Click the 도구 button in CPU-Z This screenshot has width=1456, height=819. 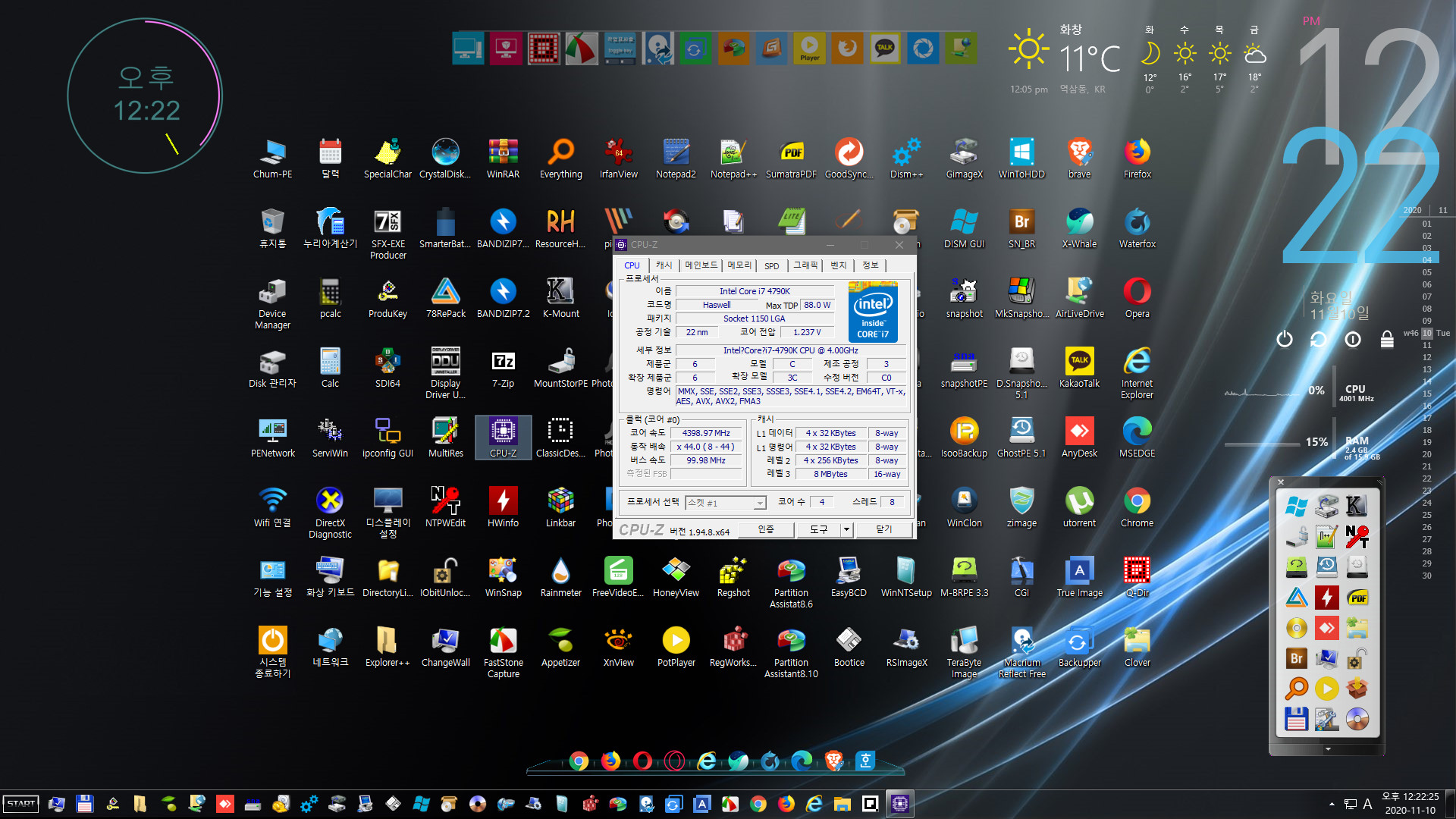click(819, 529)
